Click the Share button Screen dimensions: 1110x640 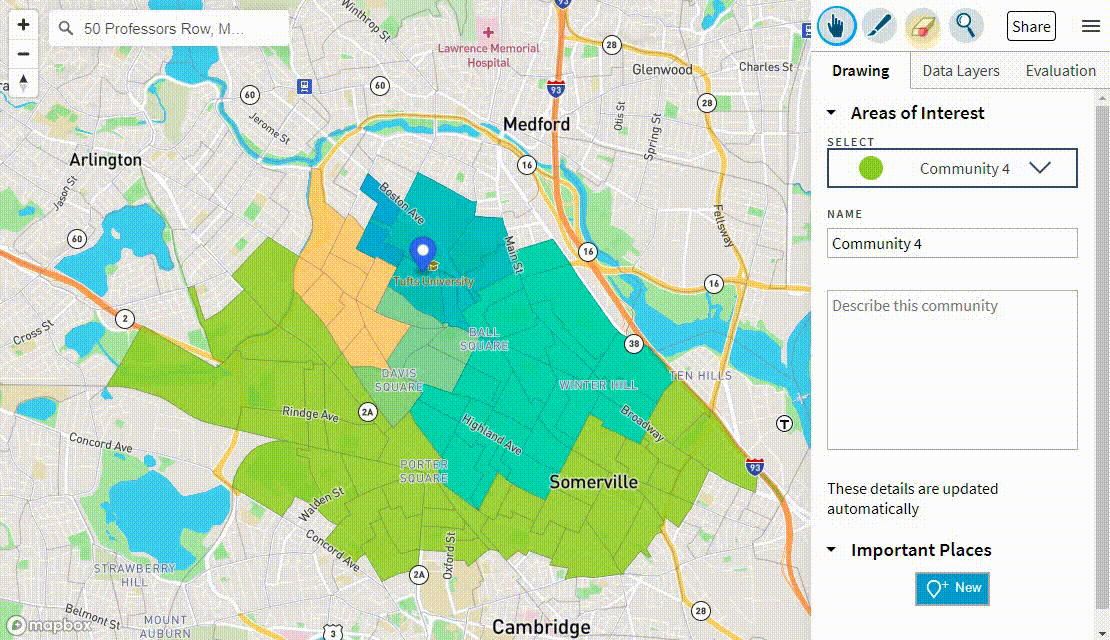point(1030,26)
